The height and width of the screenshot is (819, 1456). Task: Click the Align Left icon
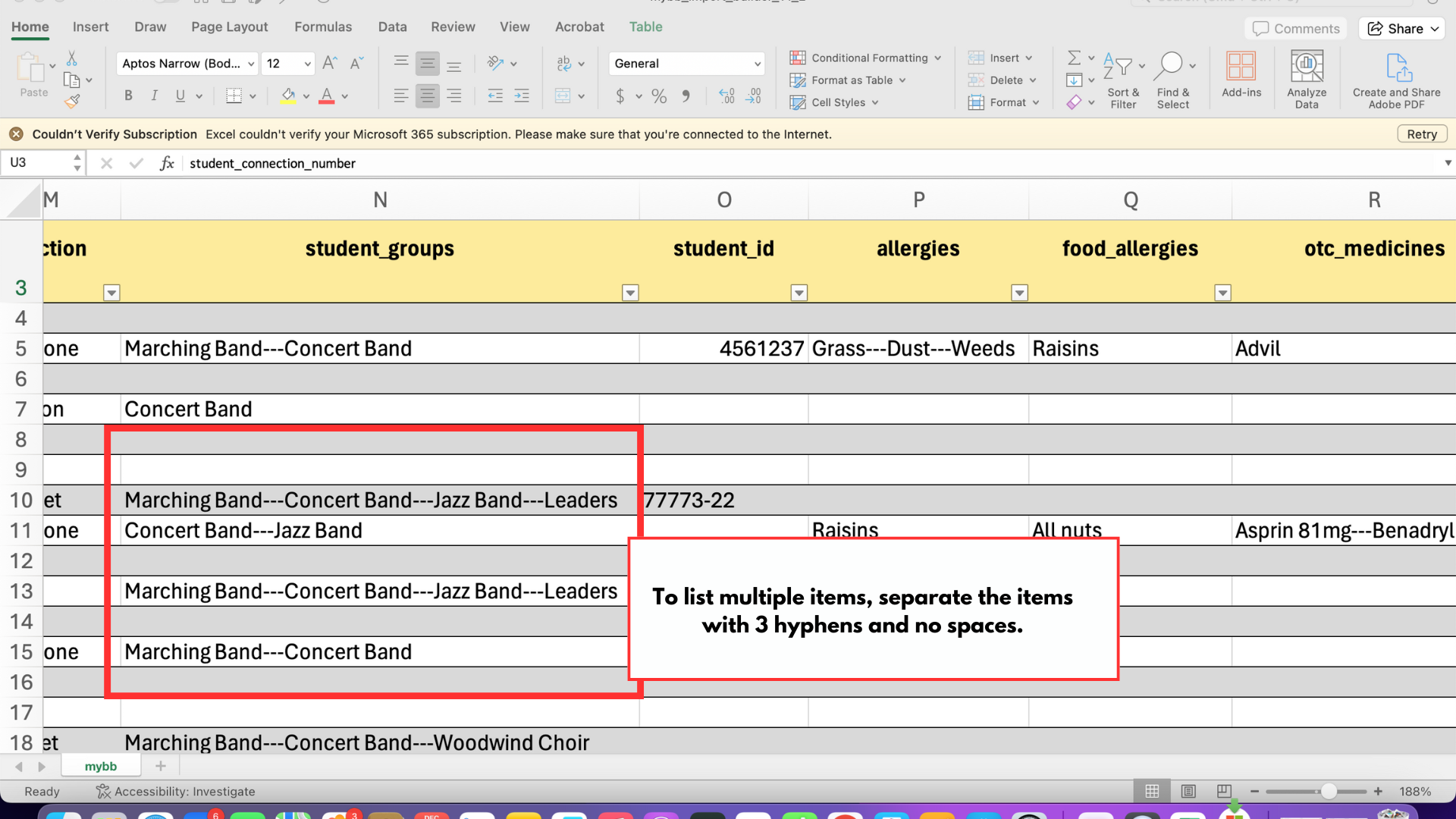coord(401,96)
